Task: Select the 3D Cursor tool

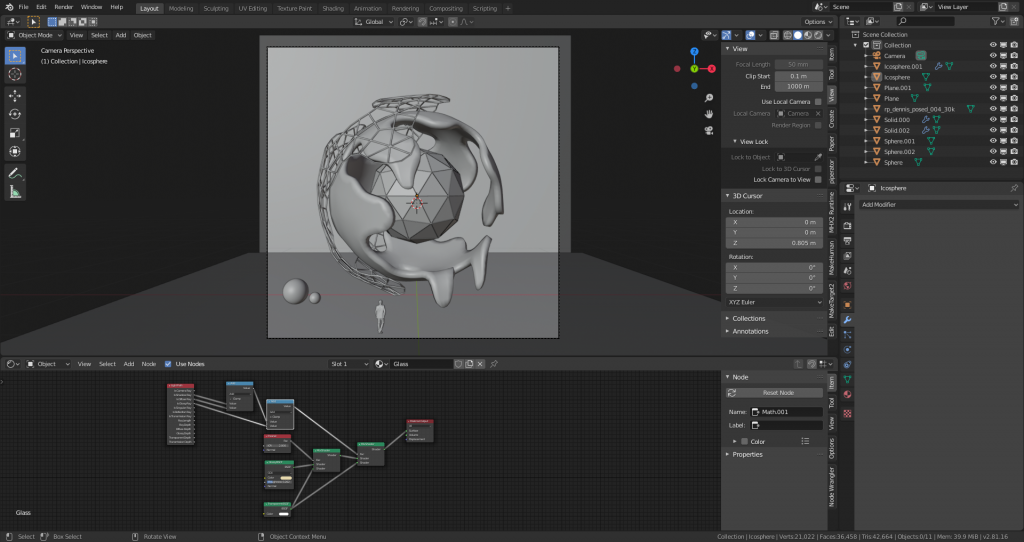Action: point(14,74)
